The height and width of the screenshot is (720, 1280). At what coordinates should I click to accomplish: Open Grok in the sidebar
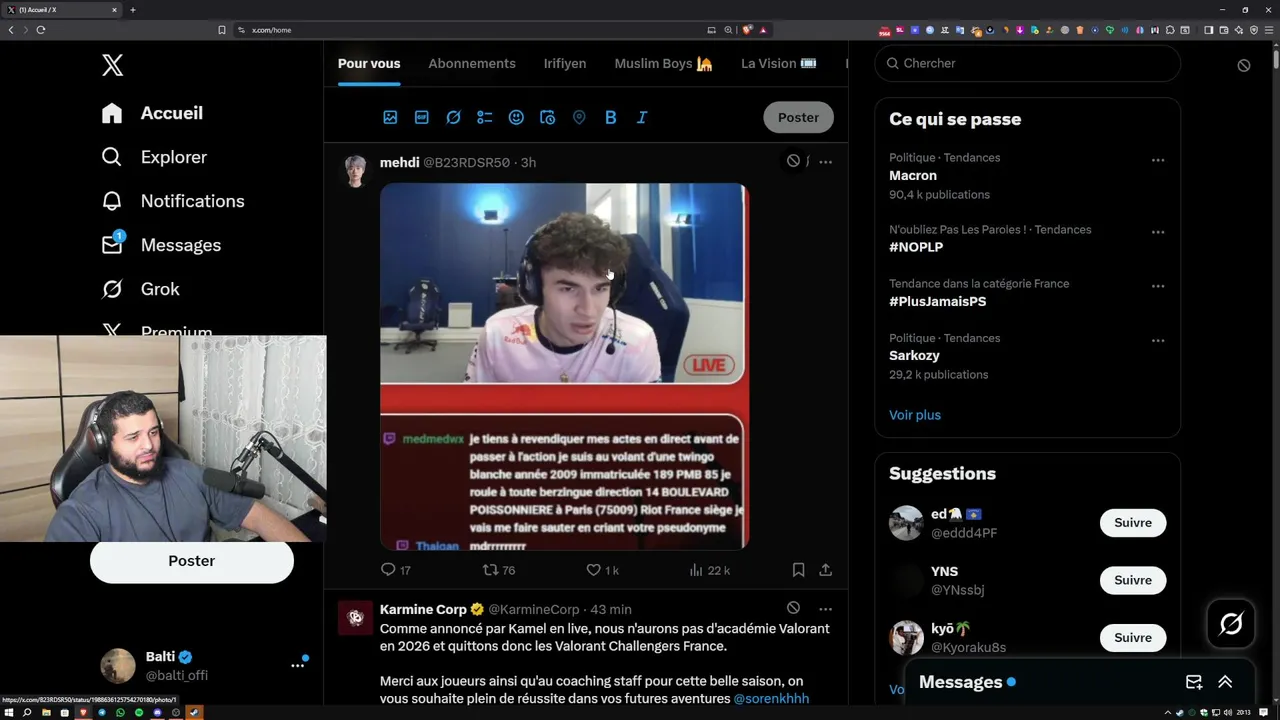click(141, 289)
